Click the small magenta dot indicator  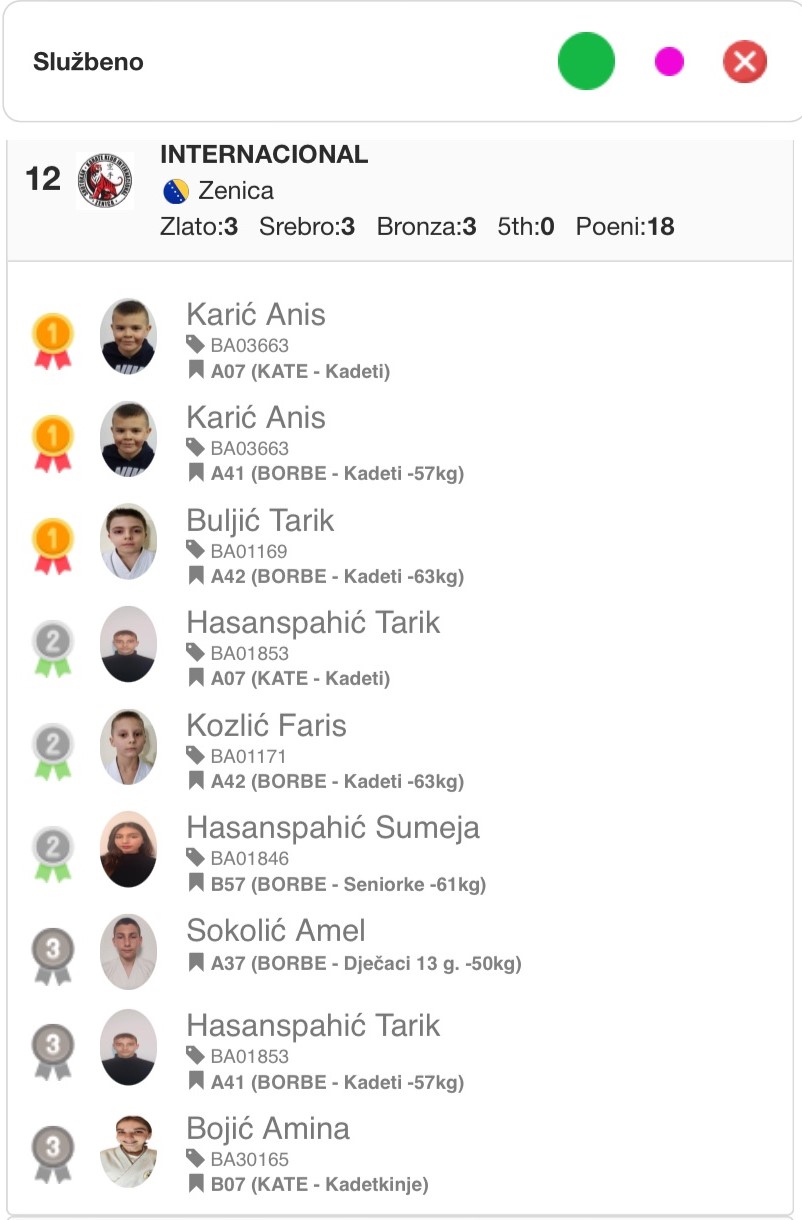[669, 62]
